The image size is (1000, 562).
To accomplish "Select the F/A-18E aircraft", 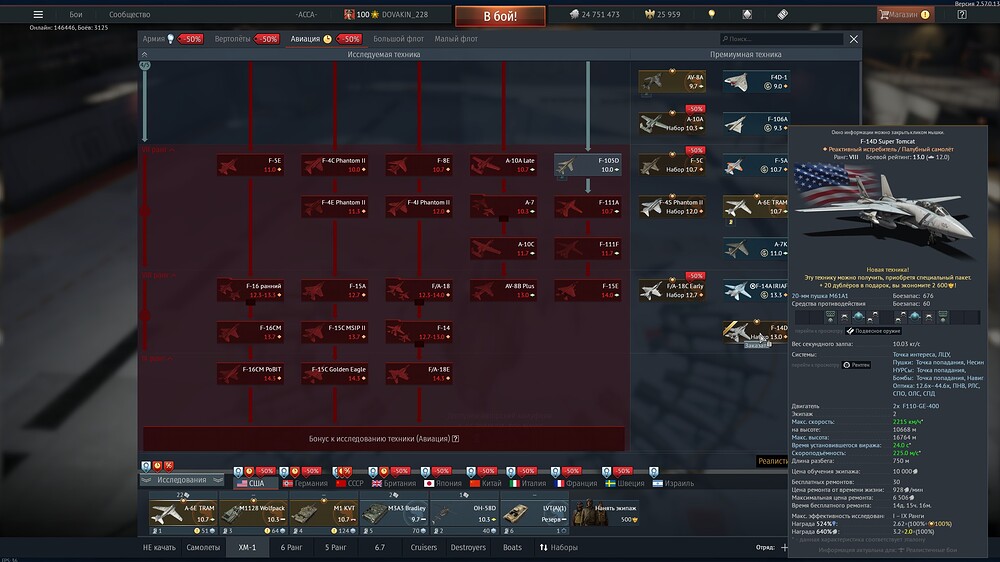I will [x=418, y=374].
